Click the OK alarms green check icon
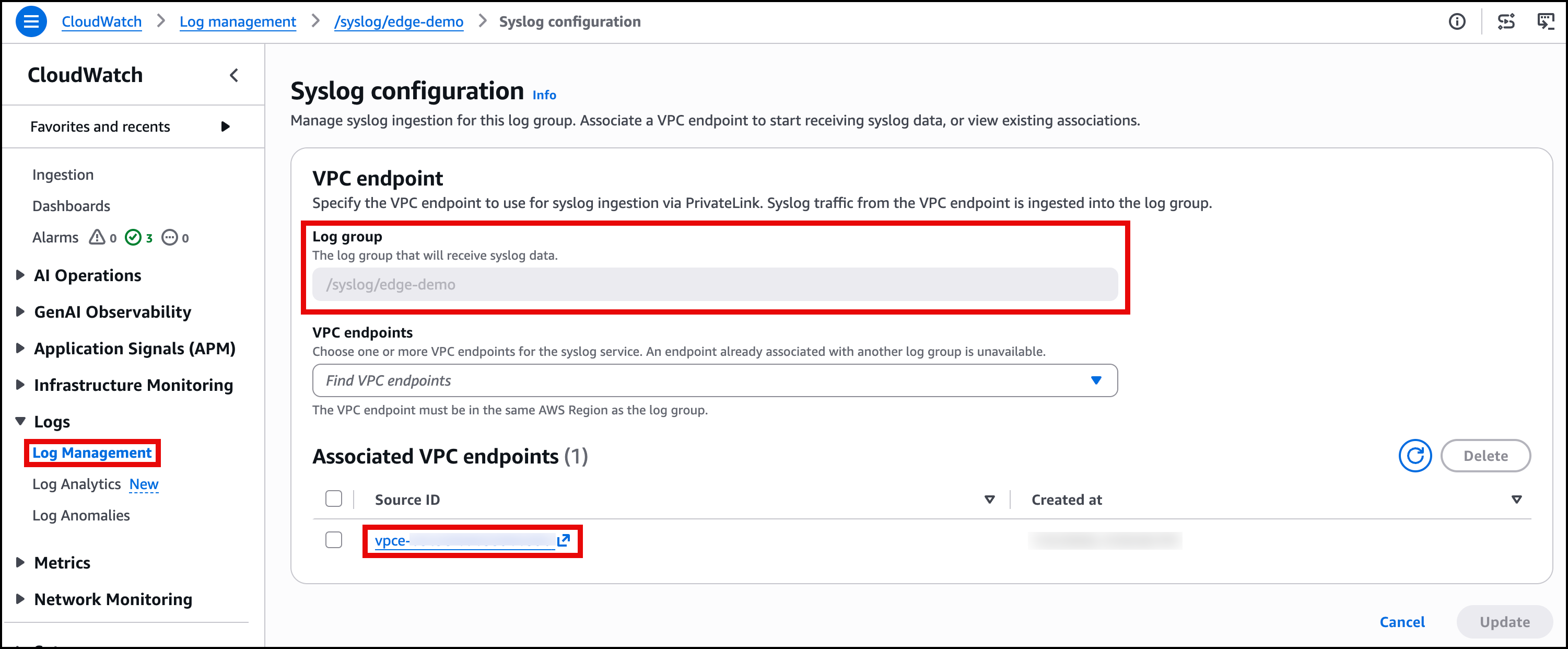Image resolution: width=1568 pixels, height=649 pixels. pos(133,237)
